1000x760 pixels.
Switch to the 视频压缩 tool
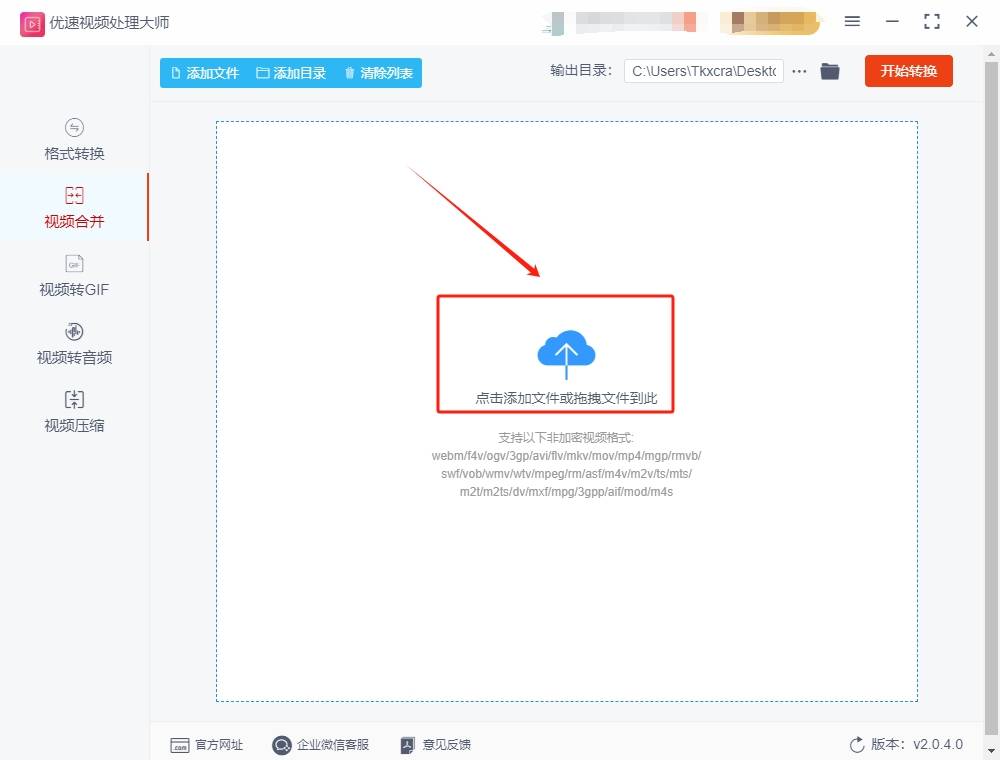pyautogui.click(x=72, y=411)
